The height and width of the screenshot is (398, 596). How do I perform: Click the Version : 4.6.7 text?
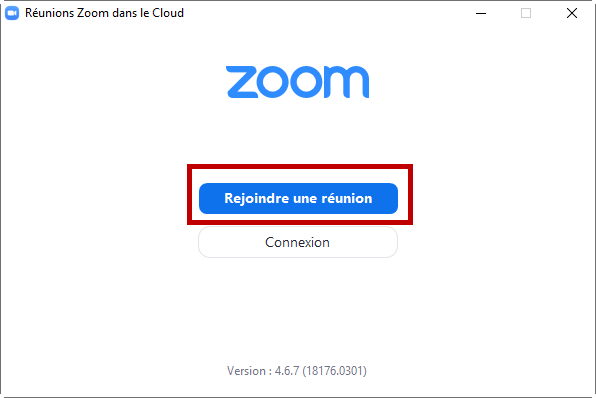click(263, 371)
